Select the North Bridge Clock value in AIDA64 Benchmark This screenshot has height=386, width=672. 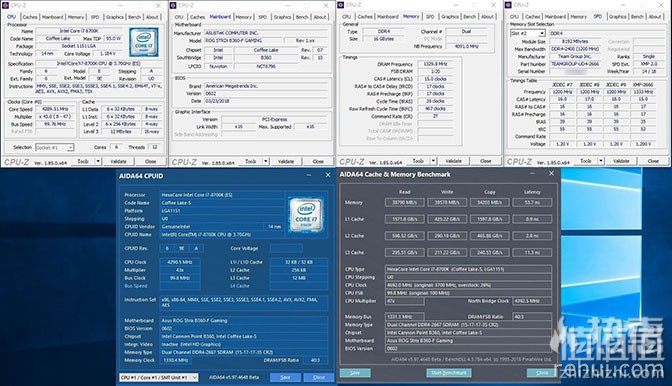point(532,301)
